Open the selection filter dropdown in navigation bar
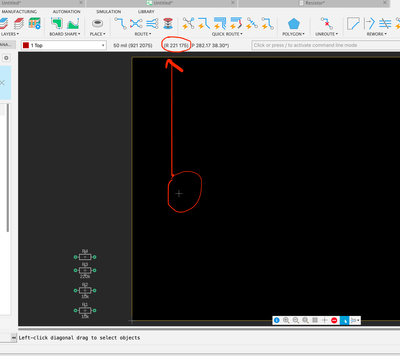 [355, 320]
